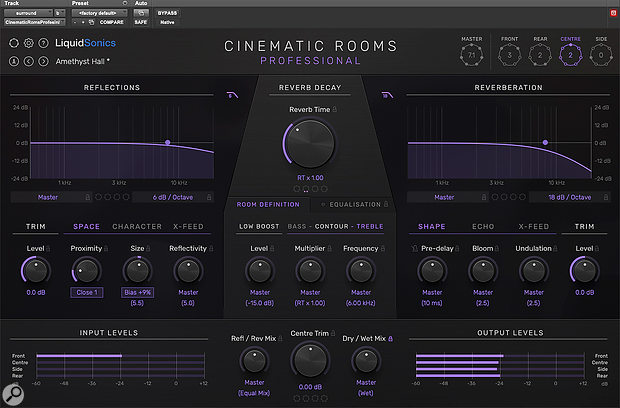The width and height of the screenshot is (620, 408).
Task: Click the preset copy icon next to COMPARE
Action: (91, 23)
